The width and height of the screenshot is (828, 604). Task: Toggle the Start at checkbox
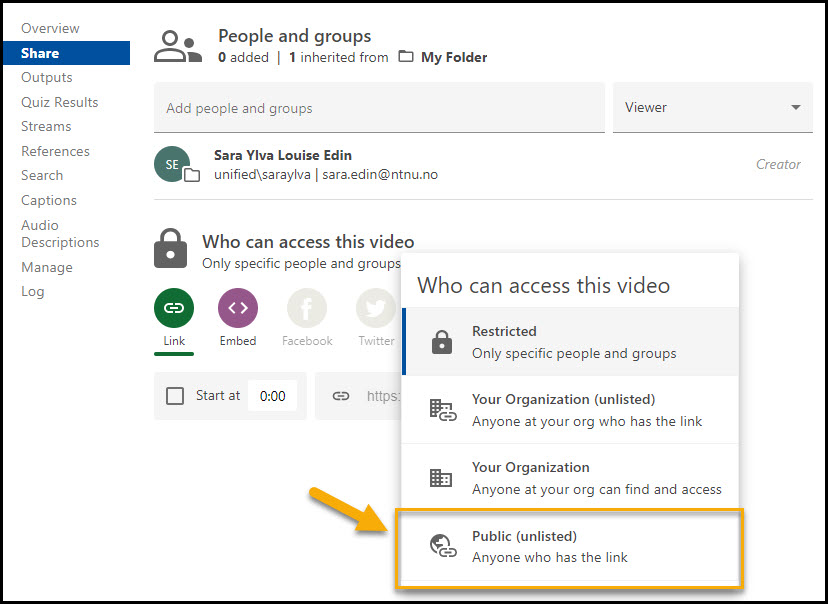(x=175, y=396)
